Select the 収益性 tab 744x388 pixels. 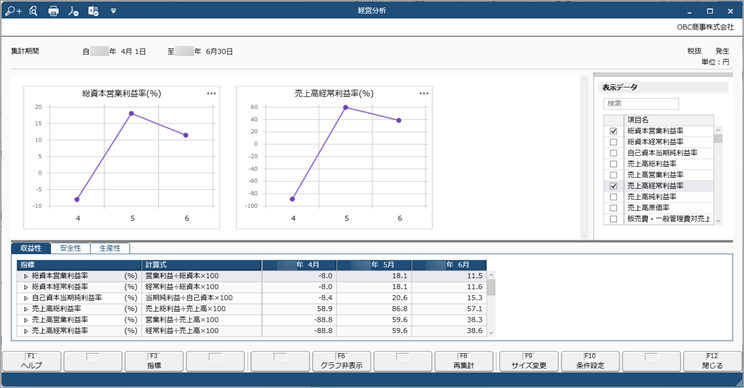(31, 248)
